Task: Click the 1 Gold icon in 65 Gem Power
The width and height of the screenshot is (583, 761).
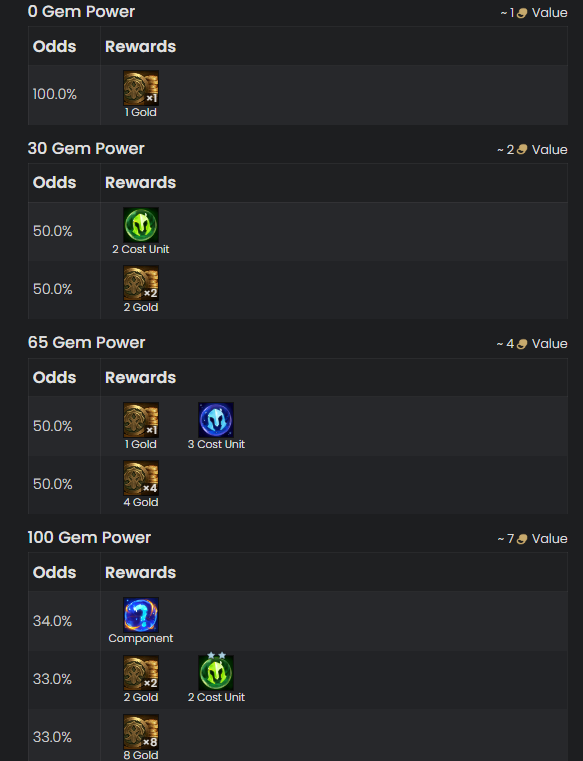Action: 141,420
